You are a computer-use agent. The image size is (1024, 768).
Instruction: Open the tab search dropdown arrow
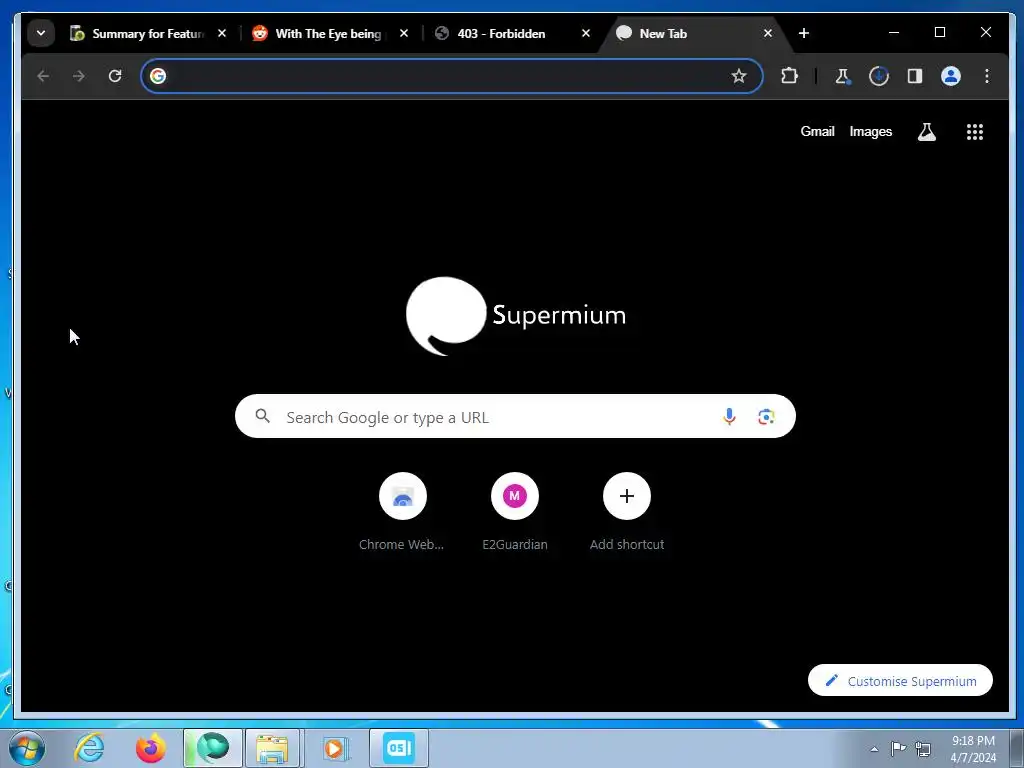click(40, 33)
